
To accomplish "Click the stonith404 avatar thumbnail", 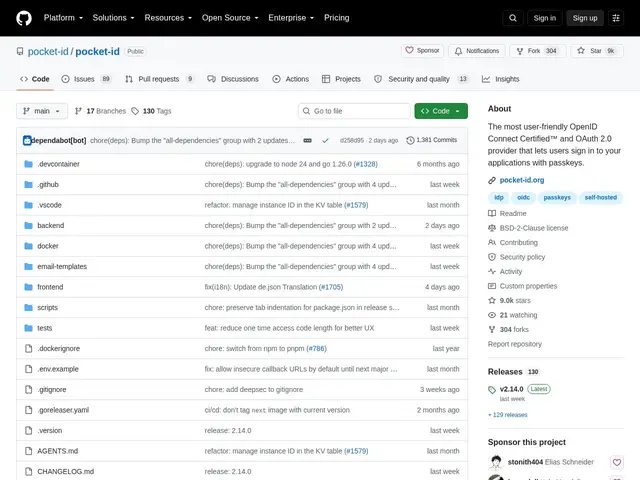I will (x=496, y=462).
